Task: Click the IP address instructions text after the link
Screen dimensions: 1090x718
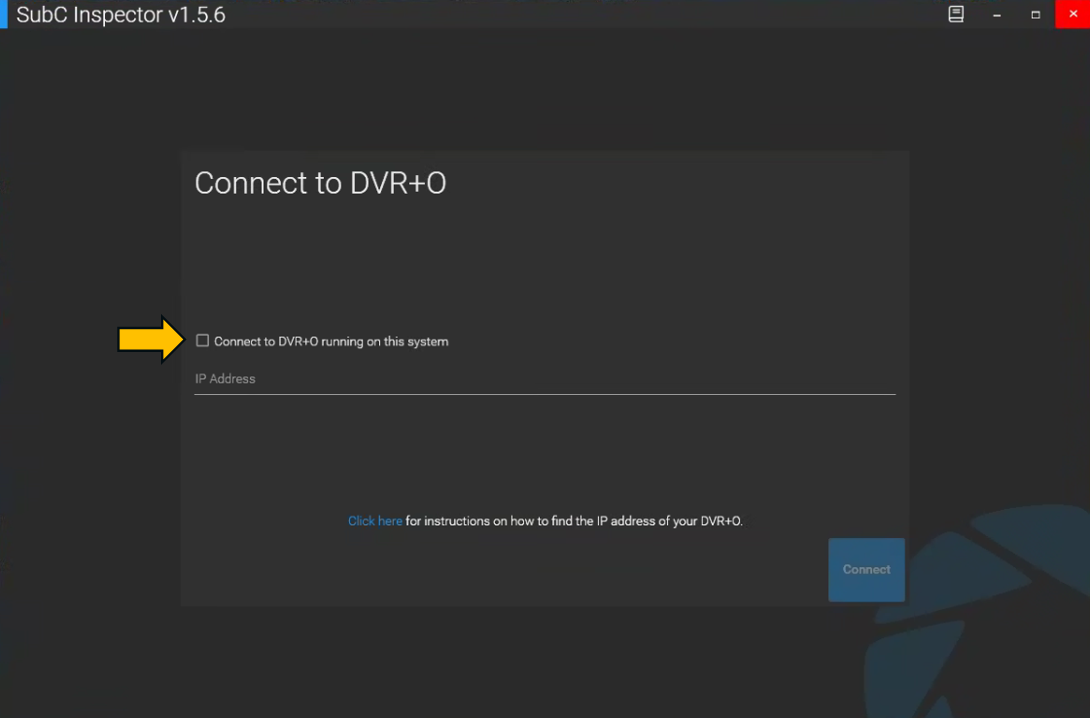Action: pos(573,521)
